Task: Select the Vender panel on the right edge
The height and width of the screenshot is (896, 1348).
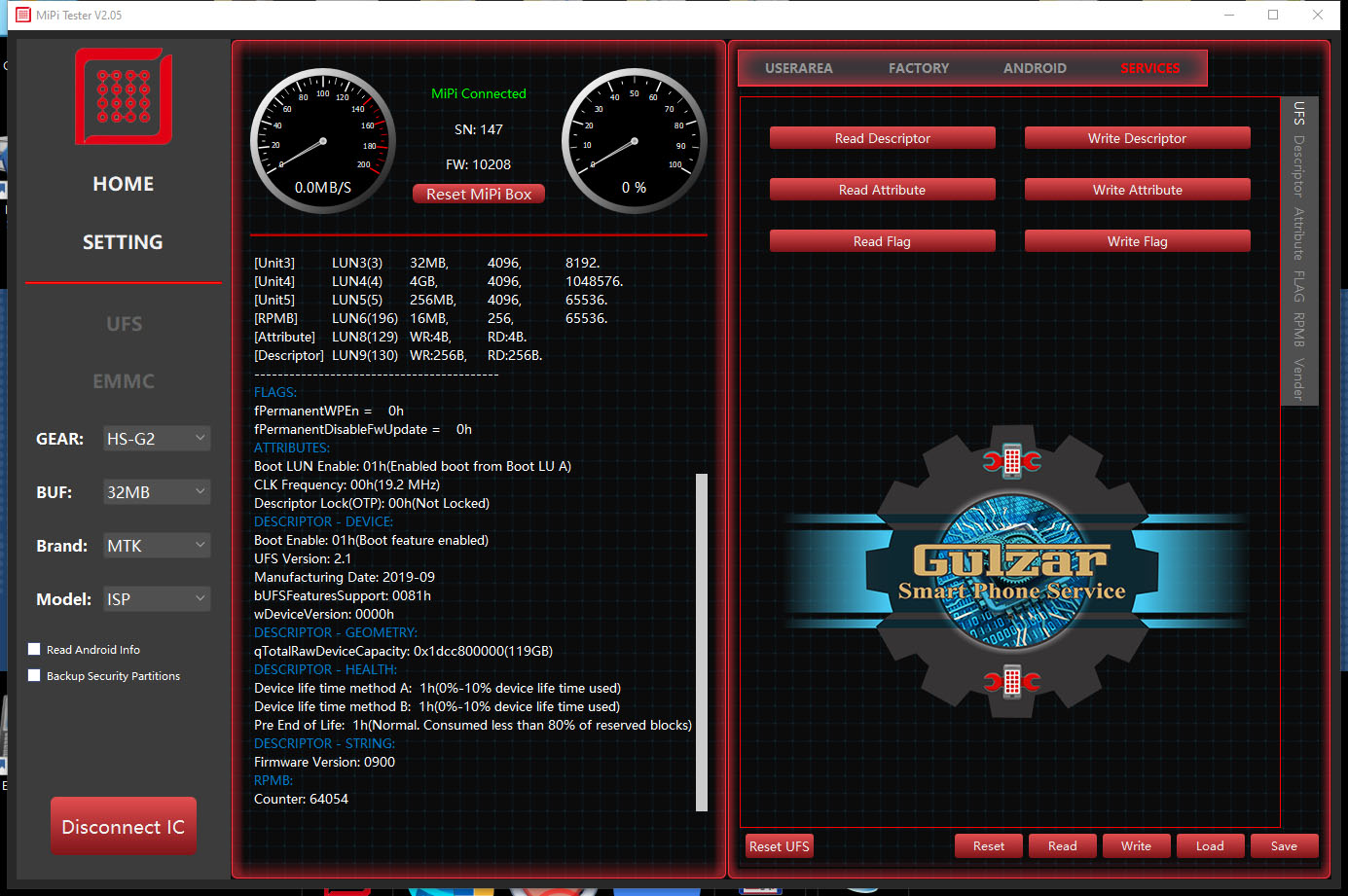Action: 1299,378
